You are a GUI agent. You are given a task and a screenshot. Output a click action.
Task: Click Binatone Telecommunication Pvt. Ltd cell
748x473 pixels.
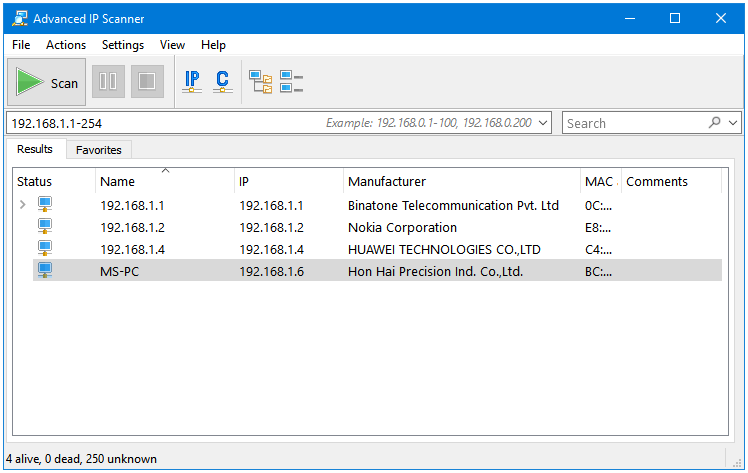coord(453,206)
